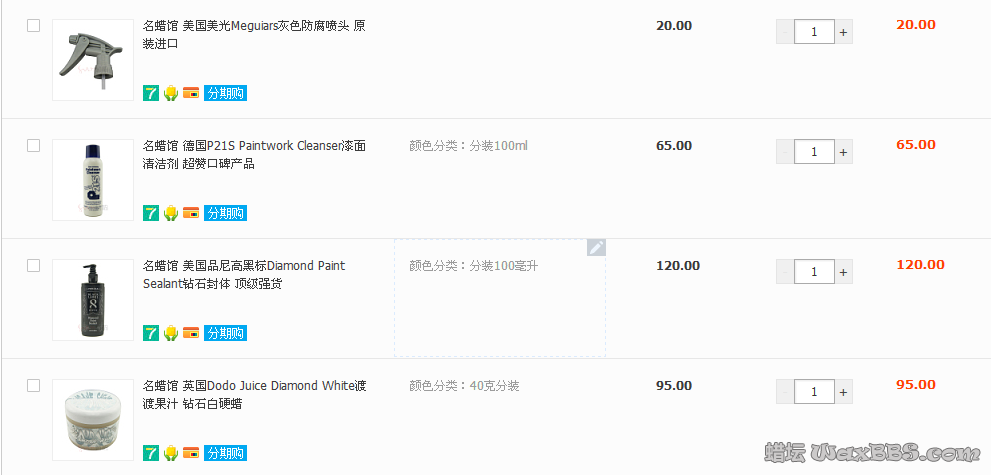This screenshot has height=475, width=991.
Task: Click the 分期购 badge for Meguiars sprayer
Action: 225,93
